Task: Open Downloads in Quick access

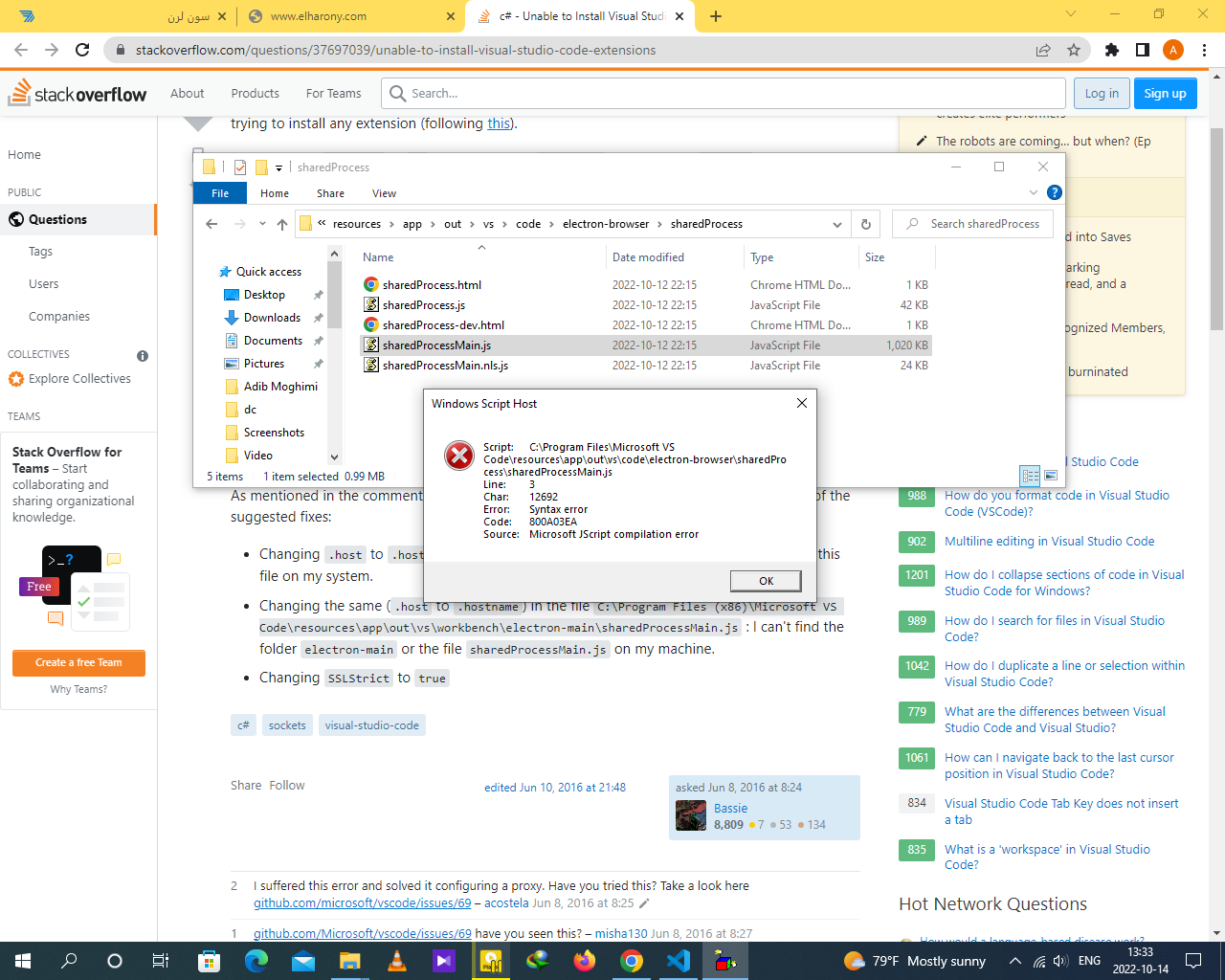Action: (x=272, y=318)
